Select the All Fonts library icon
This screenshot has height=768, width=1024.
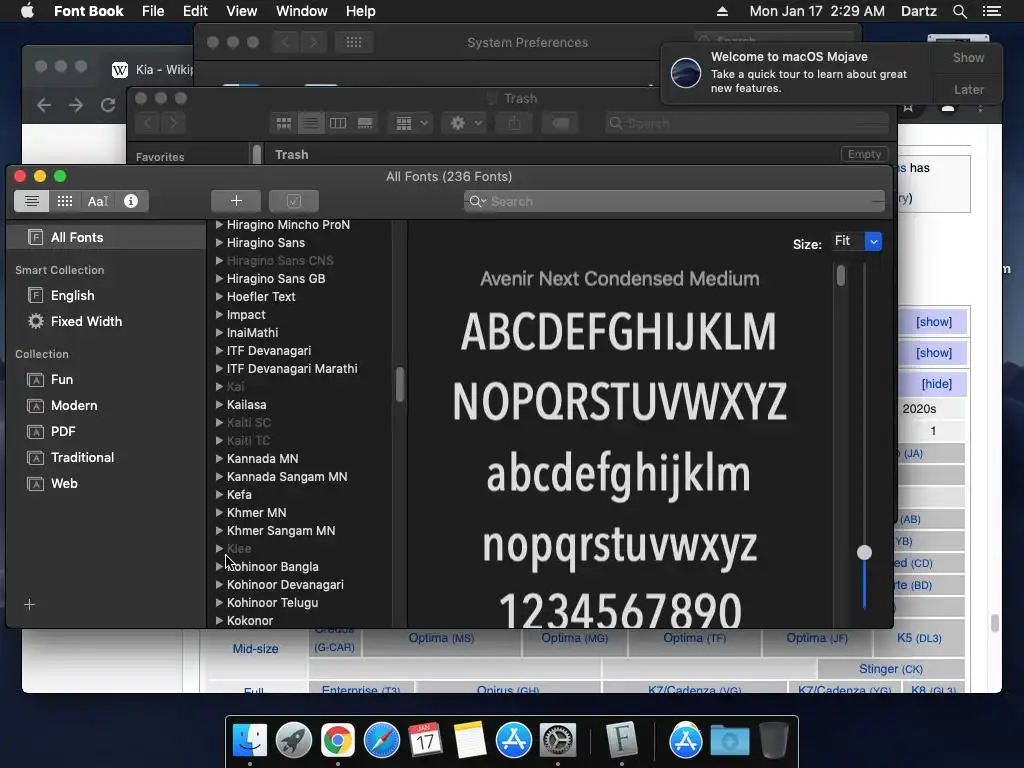(x=35, y=237)
